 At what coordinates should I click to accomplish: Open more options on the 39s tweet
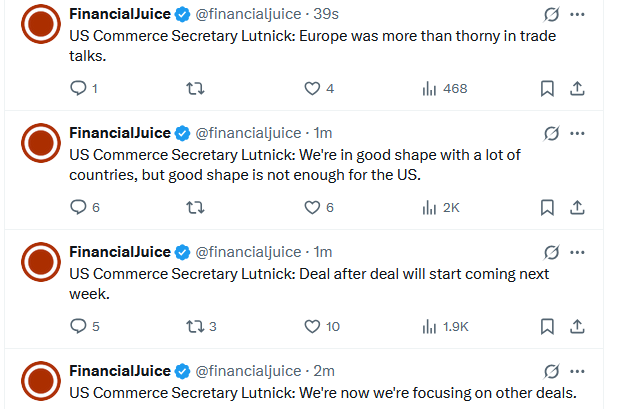coord(577,15)
